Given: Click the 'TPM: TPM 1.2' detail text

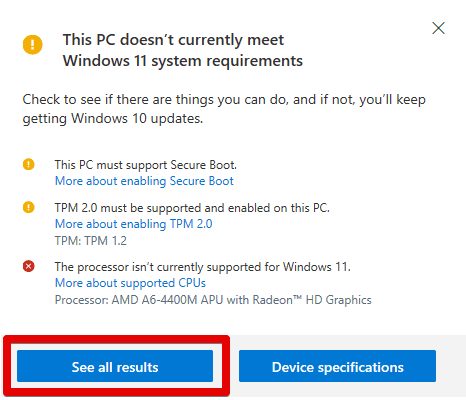Looking at the screenshot, I should point(91,241).
